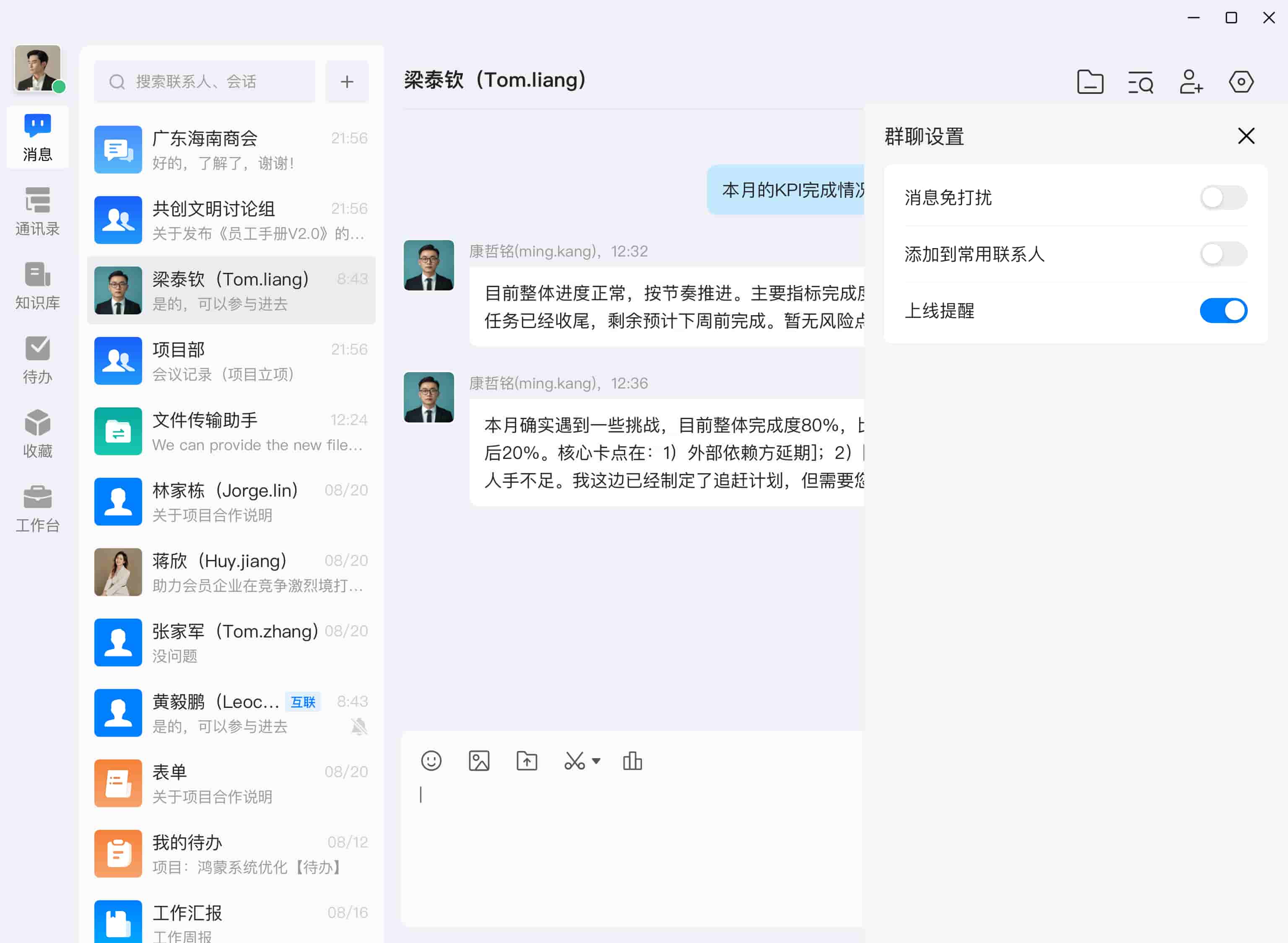The height and width of the screenshot is (943, 1288).
Task: Disable the 上线提醒 toggle
Action: pos(1223,311)
